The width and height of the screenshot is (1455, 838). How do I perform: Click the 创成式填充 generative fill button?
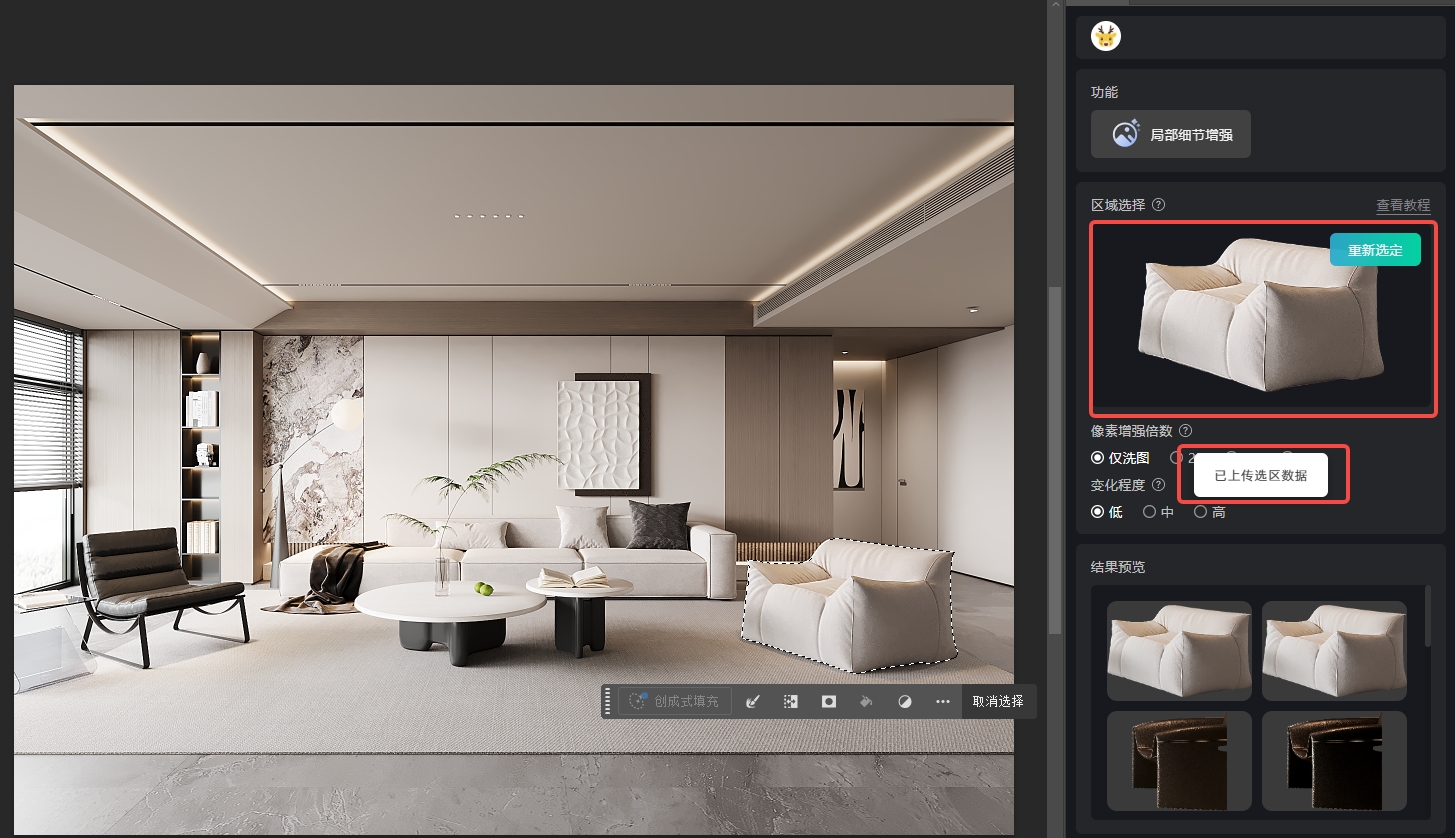pos(675,701)
